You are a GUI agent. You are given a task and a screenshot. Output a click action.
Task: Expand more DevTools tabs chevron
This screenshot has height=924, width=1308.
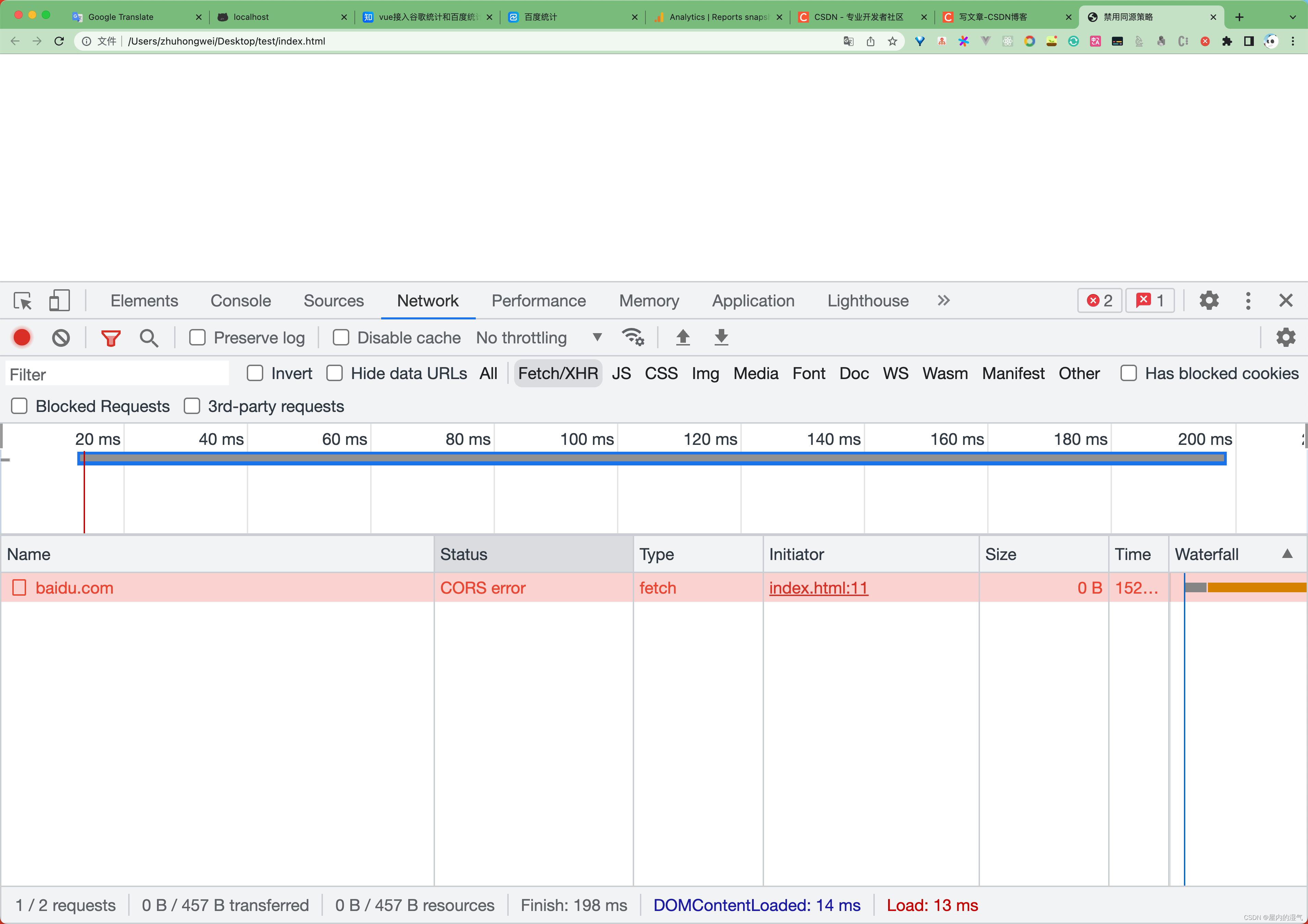coord(943,300)
